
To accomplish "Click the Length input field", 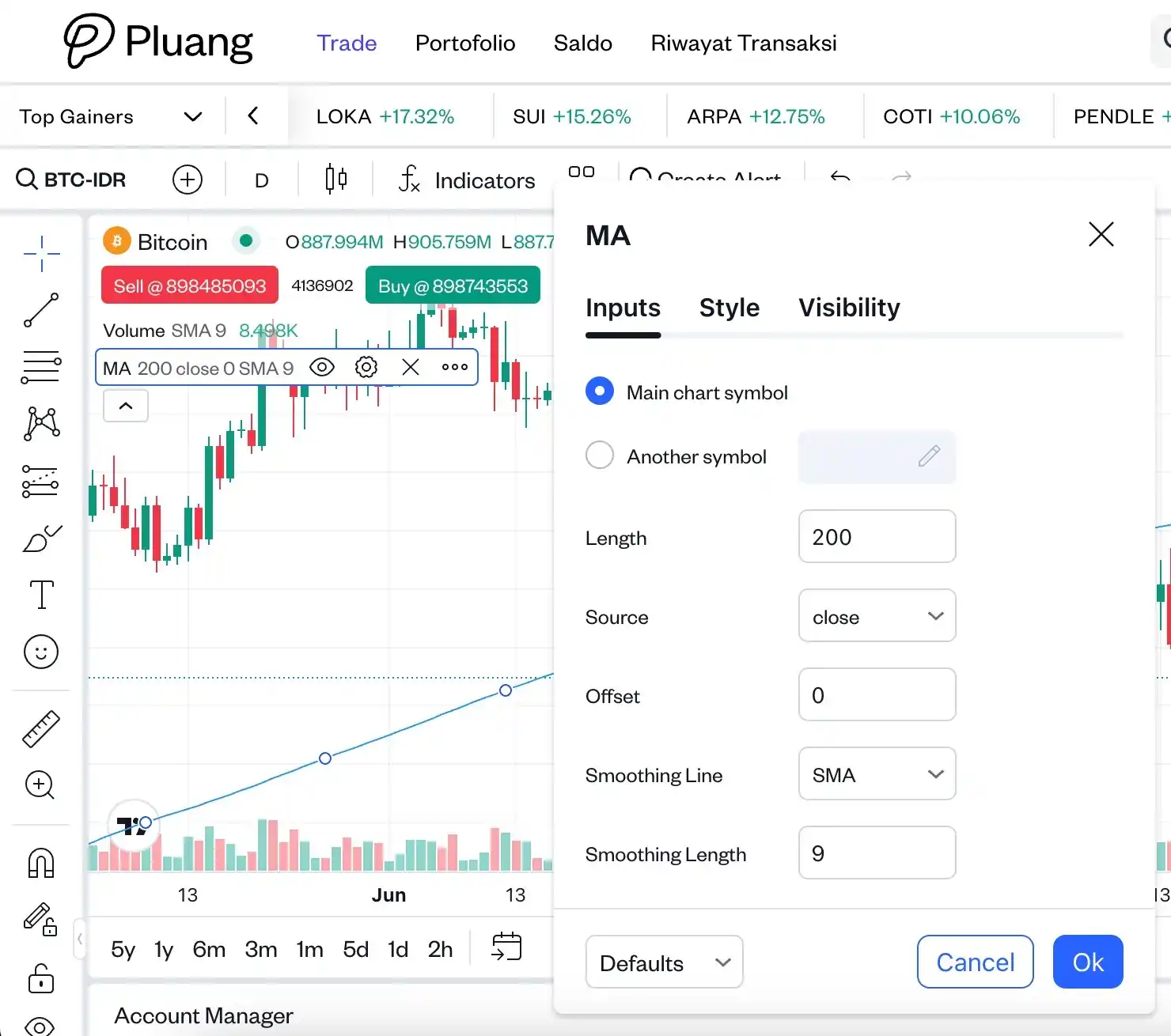I will click(x=877, y=537).
